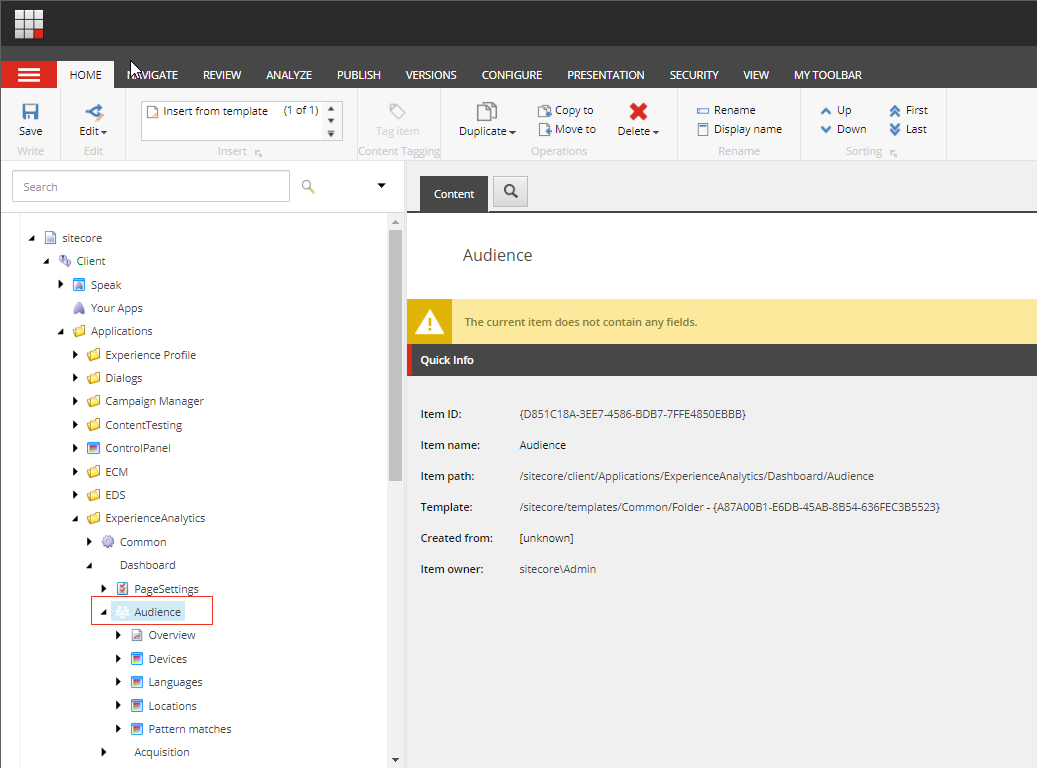This screenshot has width=1037, height=768.
Task: Switch to the PRESENTATION ribbon tab
Action: [x=606, y=75]
